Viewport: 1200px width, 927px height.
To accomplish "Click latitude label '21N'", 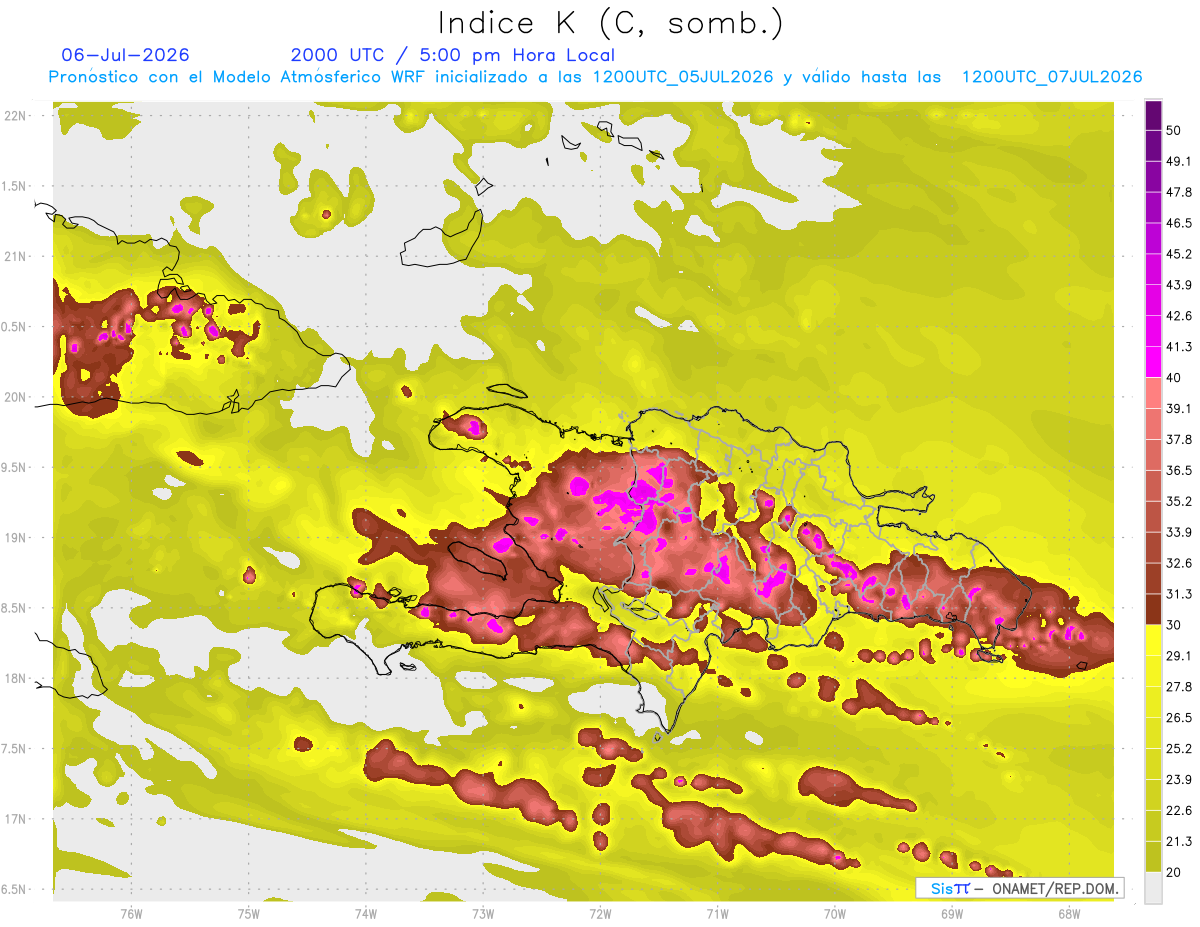I will (16, 256).
